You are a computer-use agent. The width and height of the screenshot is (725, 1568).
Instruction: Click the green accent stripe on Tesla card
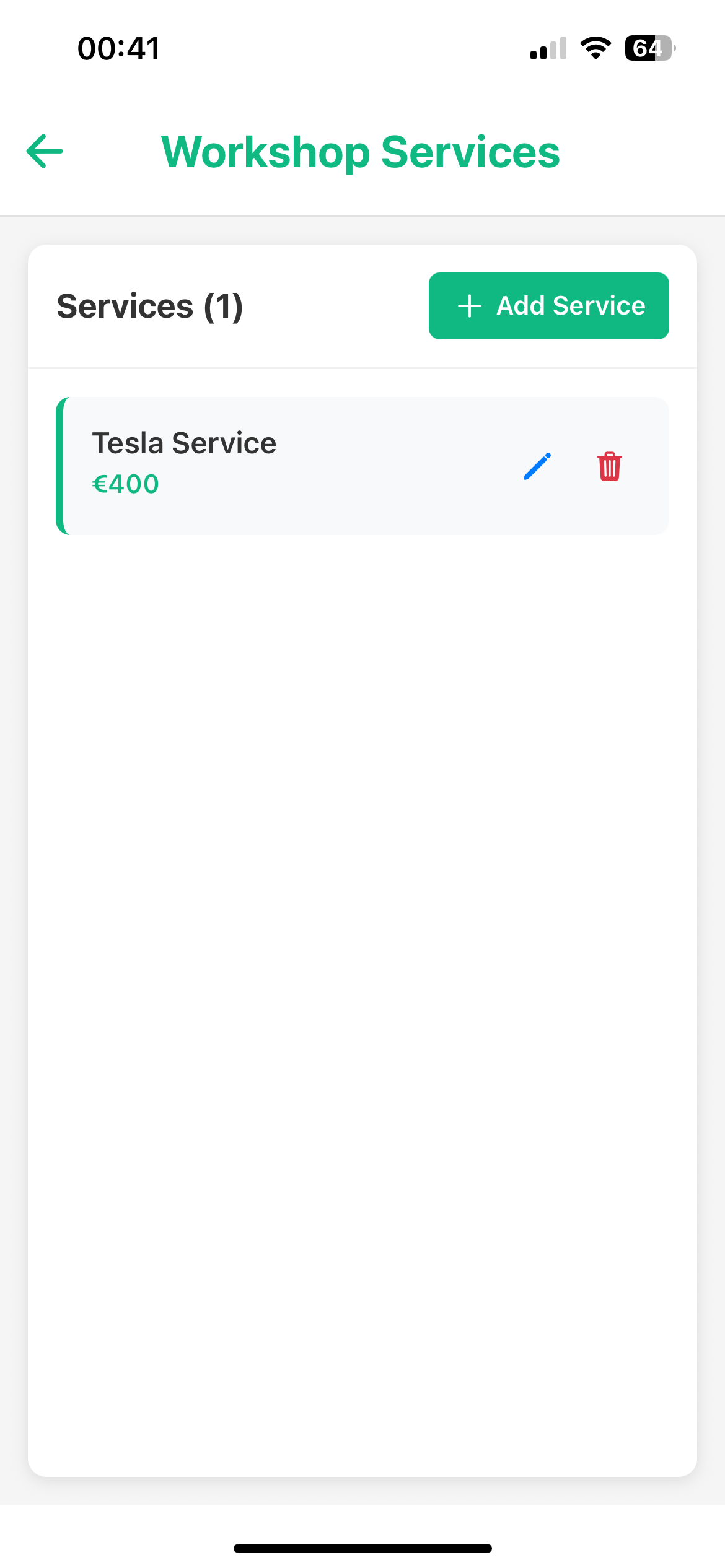pyautogui.click(x=60, y=466)
